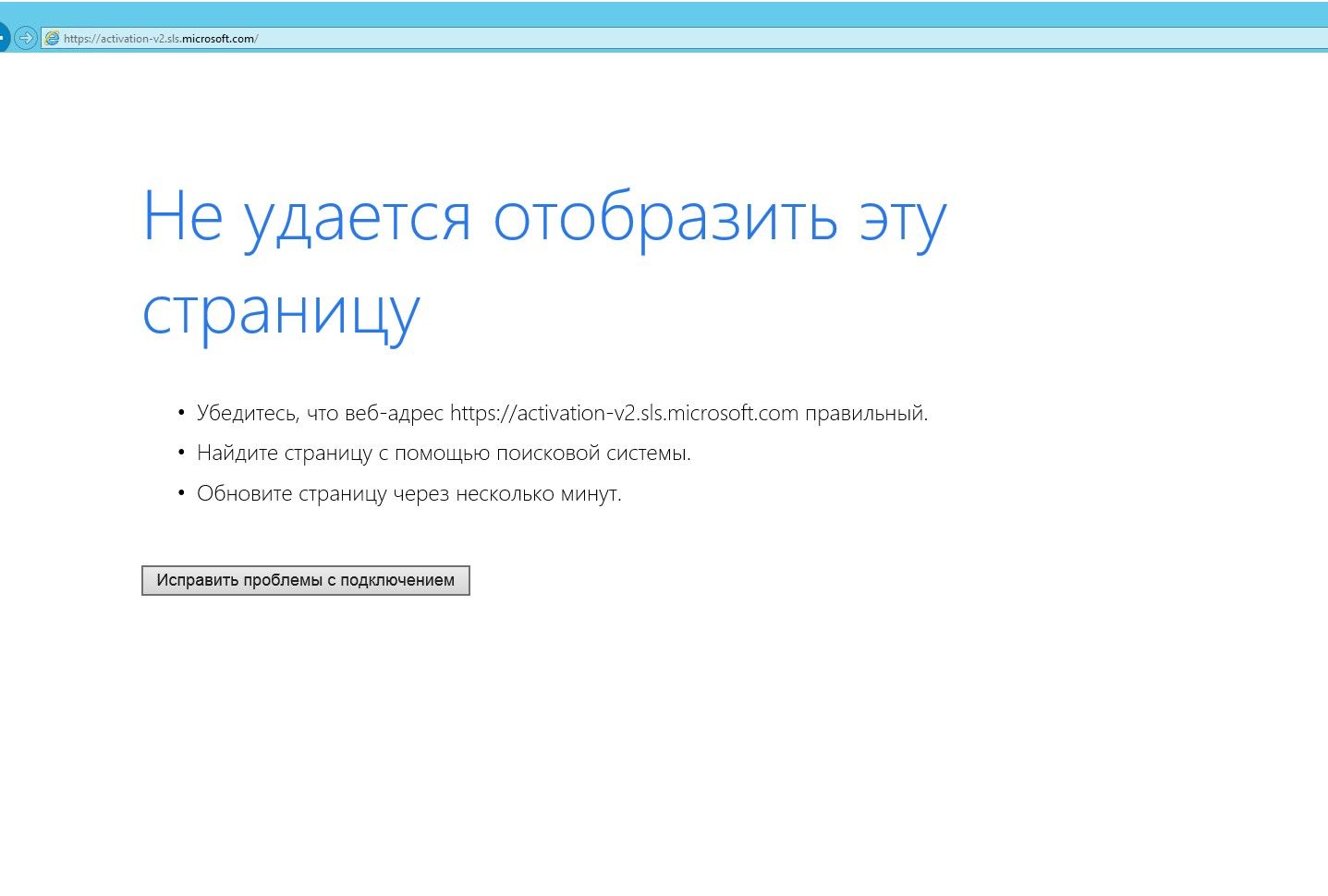1328x896 pixels.
Task: Click the word "Убедитесь" in first bullet
Action: pyautogui.click(x=247, y=413)
